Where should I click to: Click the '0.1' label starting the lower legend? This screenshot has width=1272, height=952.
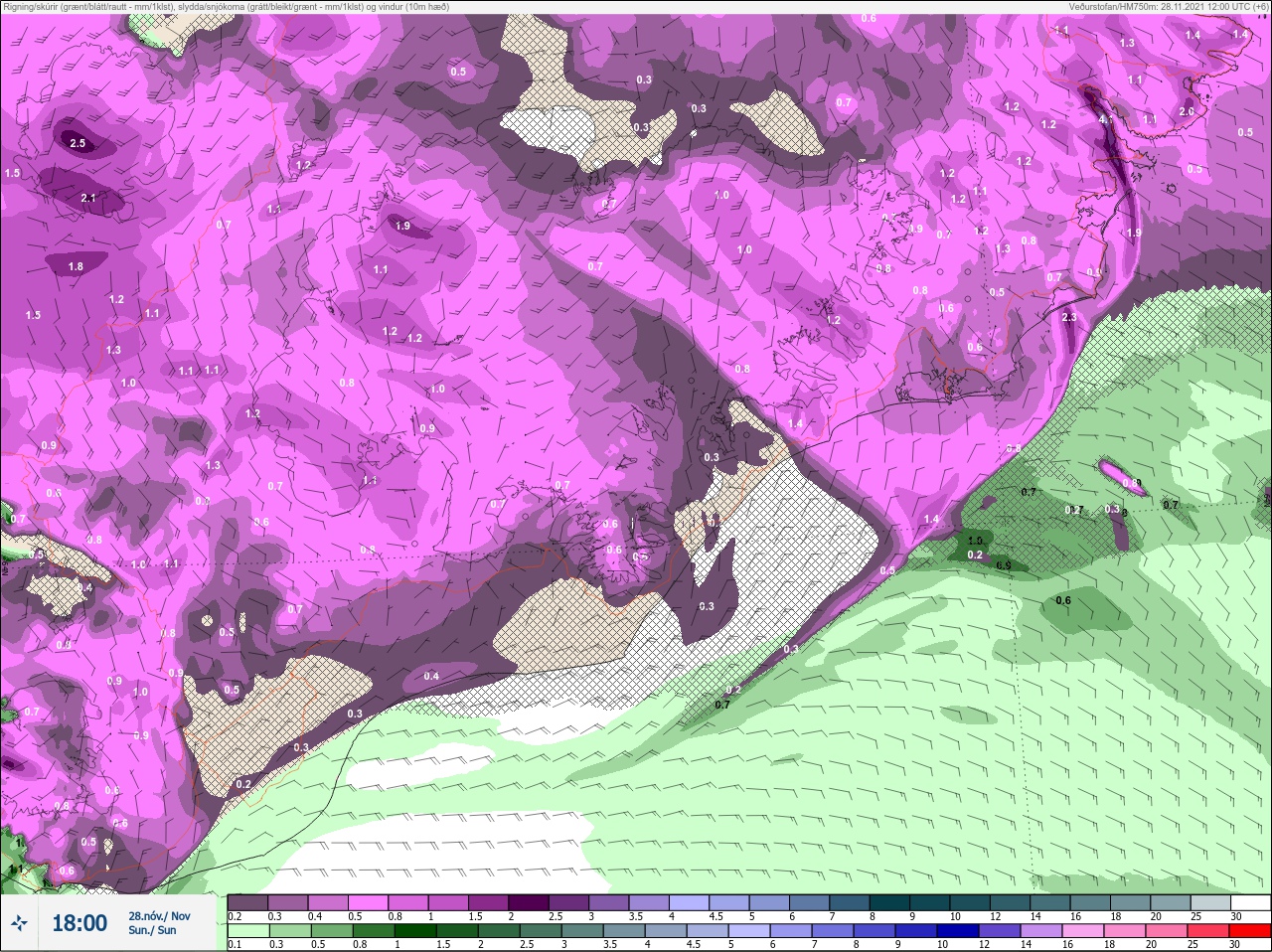point(235,945)
